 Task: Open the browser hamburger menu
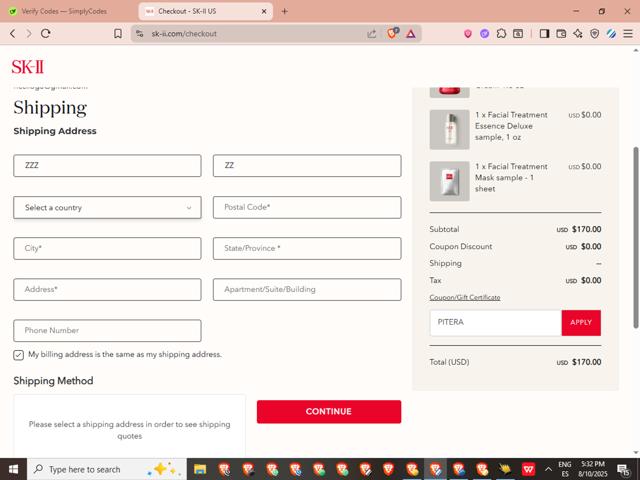pyautogui.click(x=628, y=33)
